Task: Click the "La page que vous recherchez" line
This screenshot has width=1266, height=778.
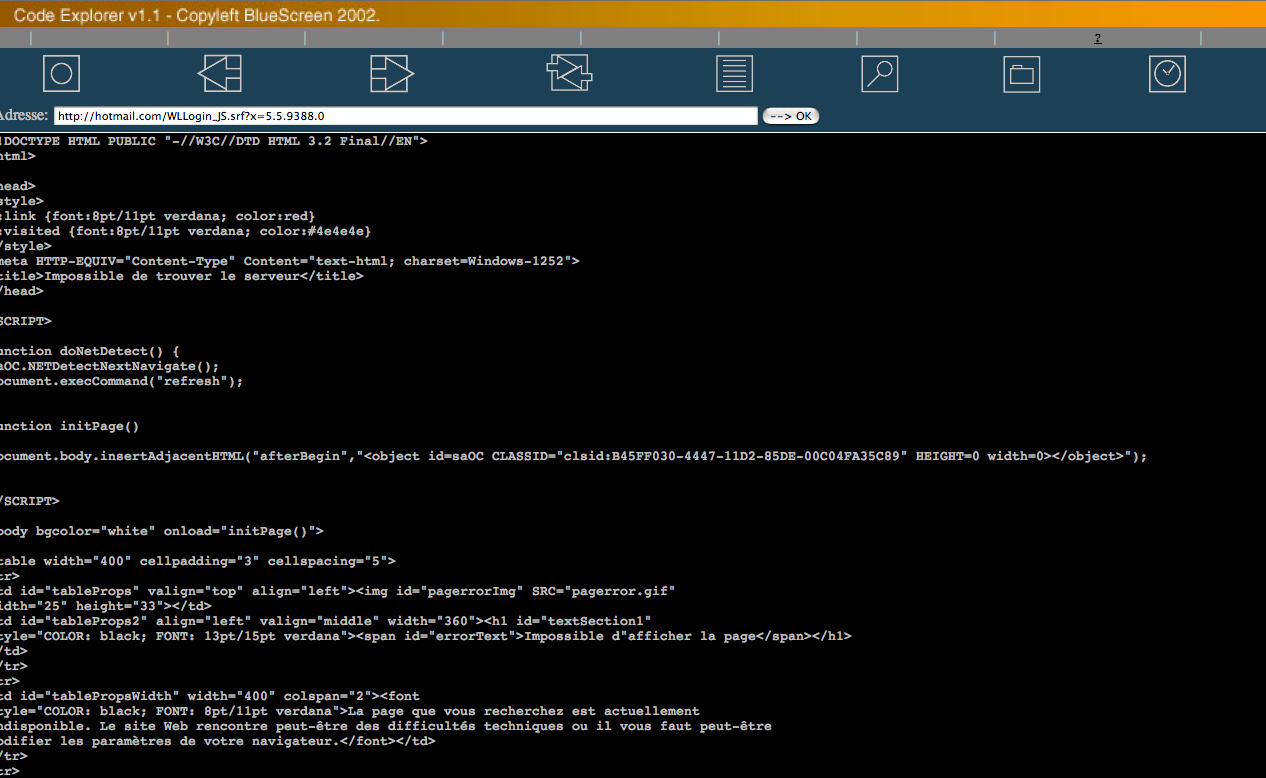Action: click(x=350, y=711)
